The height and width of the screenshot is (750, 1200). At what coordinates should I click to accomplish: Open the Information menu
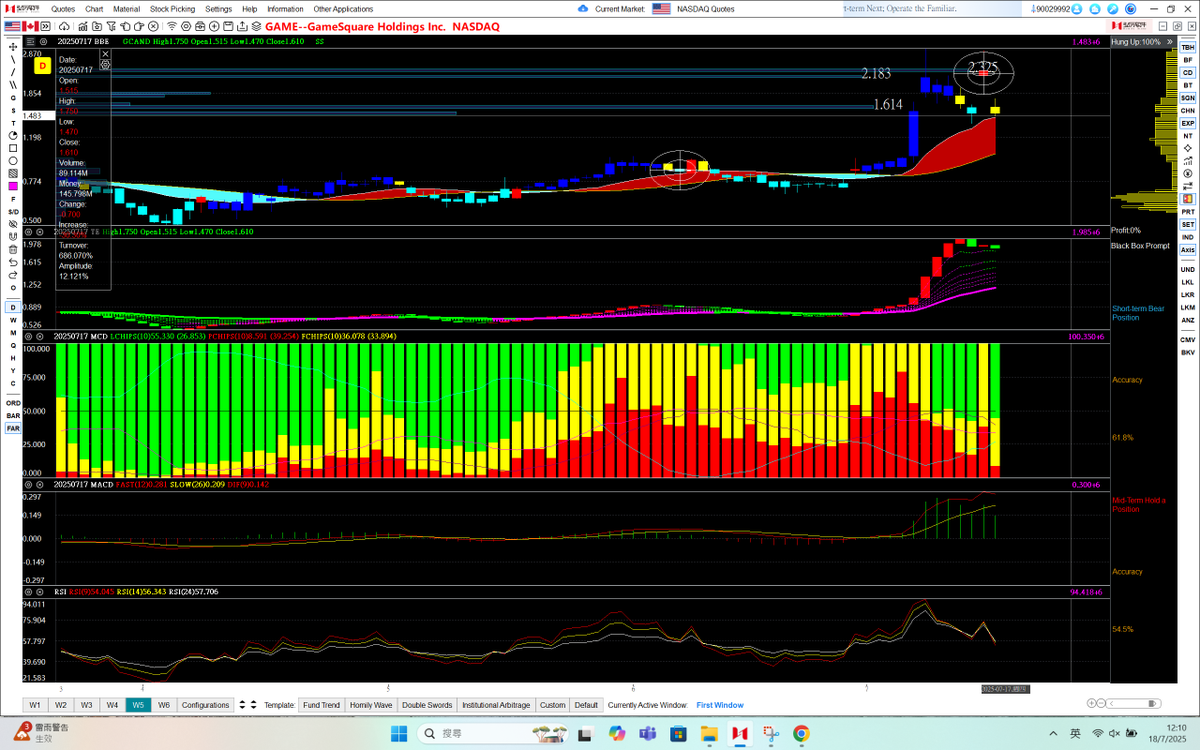click(285, 8)
